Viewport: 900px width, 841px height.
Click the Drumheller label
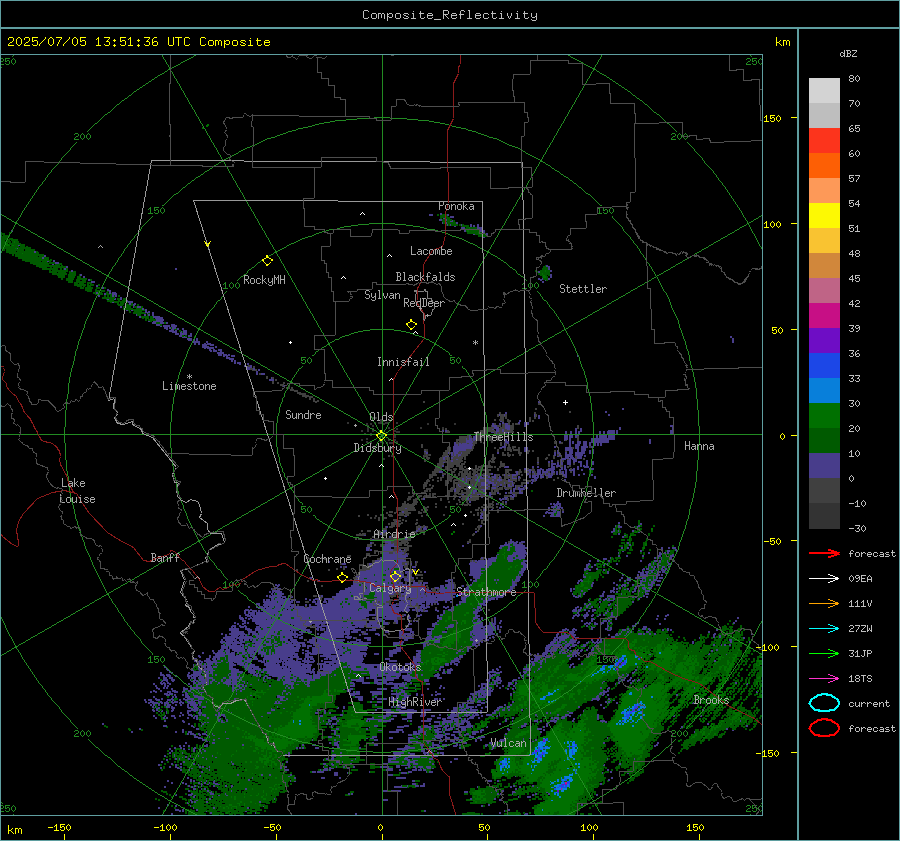tap(586, 493)
